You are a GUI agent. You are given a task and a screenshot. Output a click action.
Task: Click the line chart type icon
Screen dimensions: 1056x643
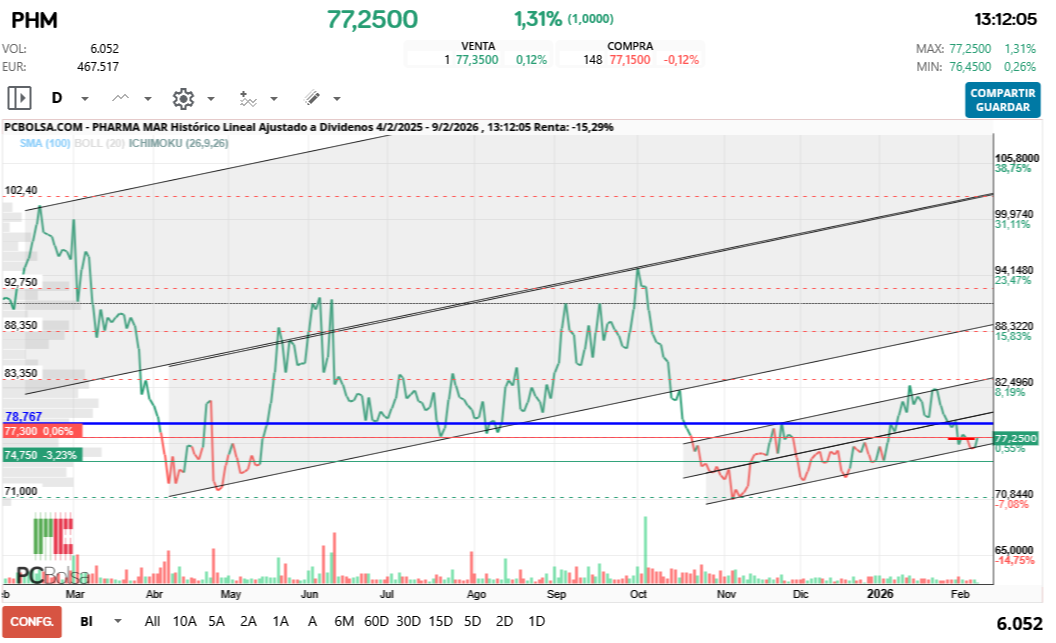pos(121,98)
